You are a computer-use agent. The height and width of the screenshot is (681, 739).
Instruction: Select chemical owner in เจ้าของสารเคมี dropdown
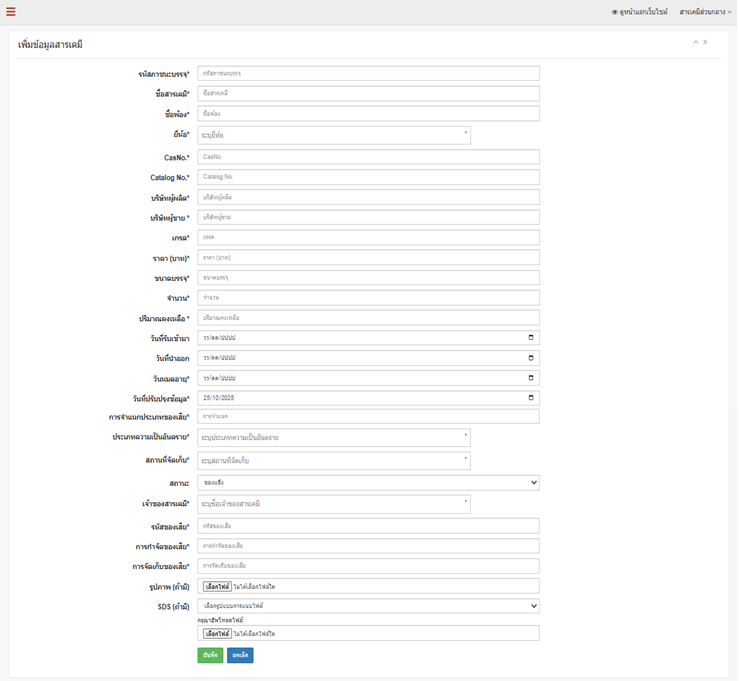point(334,504)
